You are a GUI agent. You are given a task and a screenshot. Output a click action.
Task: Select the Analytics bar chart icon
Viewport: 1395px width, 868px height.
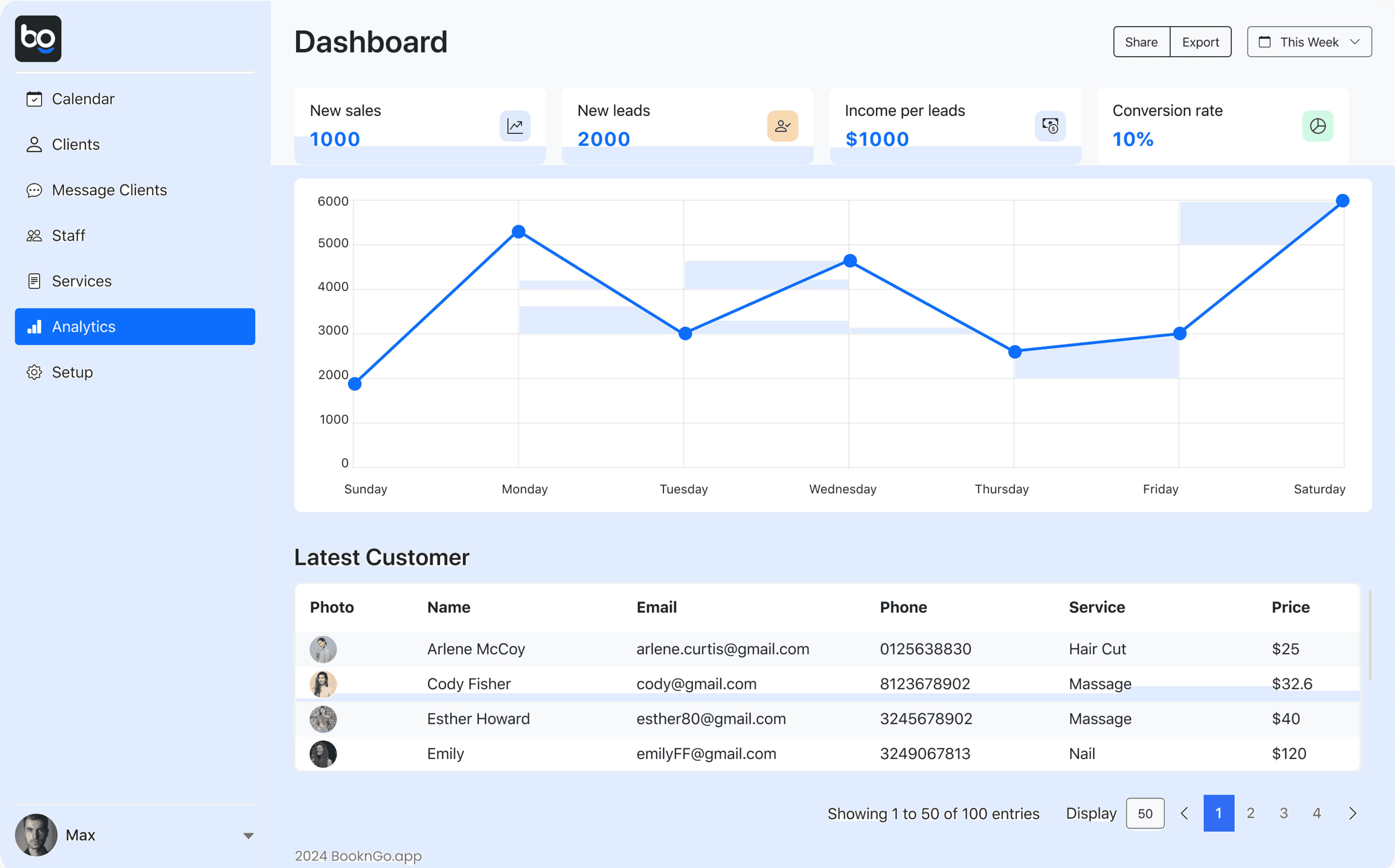35,327
